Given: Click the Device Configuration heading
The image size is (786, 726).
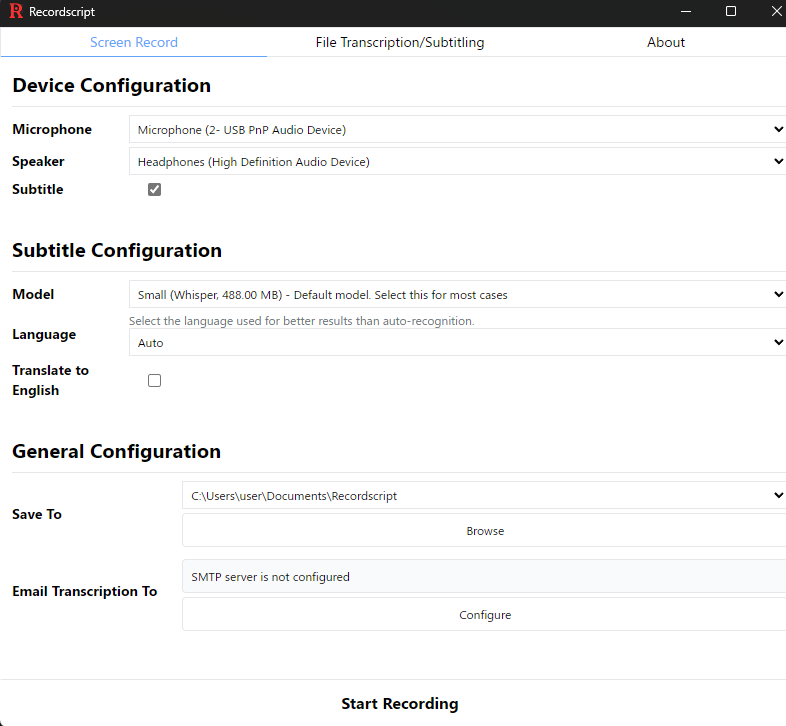Looking at the screenshot, I should 111,85.
